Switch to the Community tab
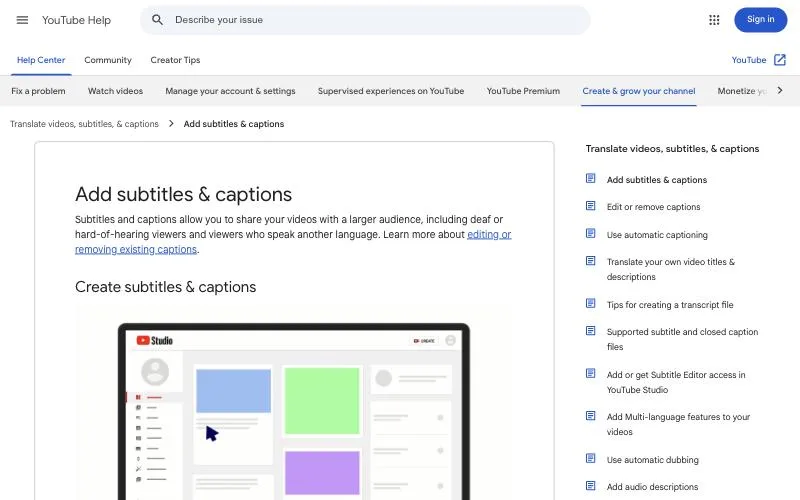The width and height of the screenshot is (800, 500). [x=108, y=60]
